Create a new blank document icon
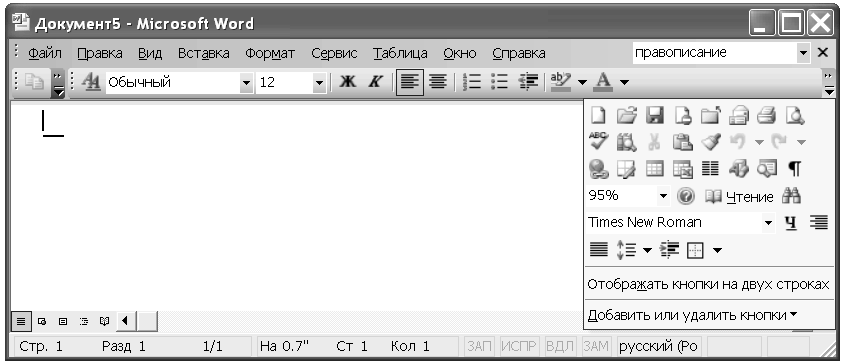Image resolution: width=841 pixels, height=362 pixels. 598,115
